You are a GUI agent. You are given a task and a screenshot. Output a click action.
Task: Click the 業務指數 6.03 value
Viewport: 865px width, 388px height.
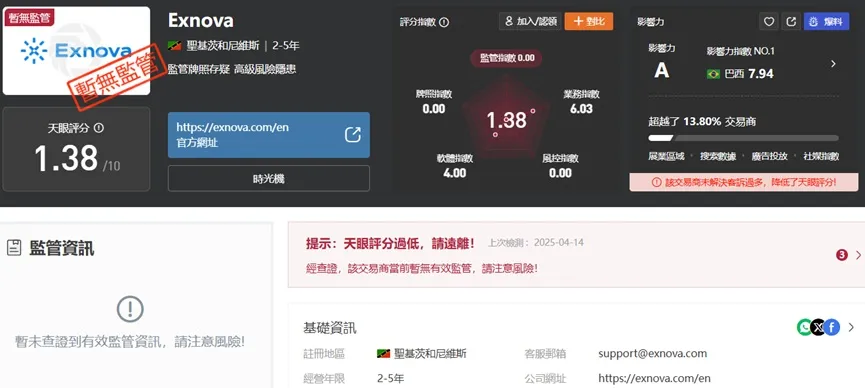(581, 109)
